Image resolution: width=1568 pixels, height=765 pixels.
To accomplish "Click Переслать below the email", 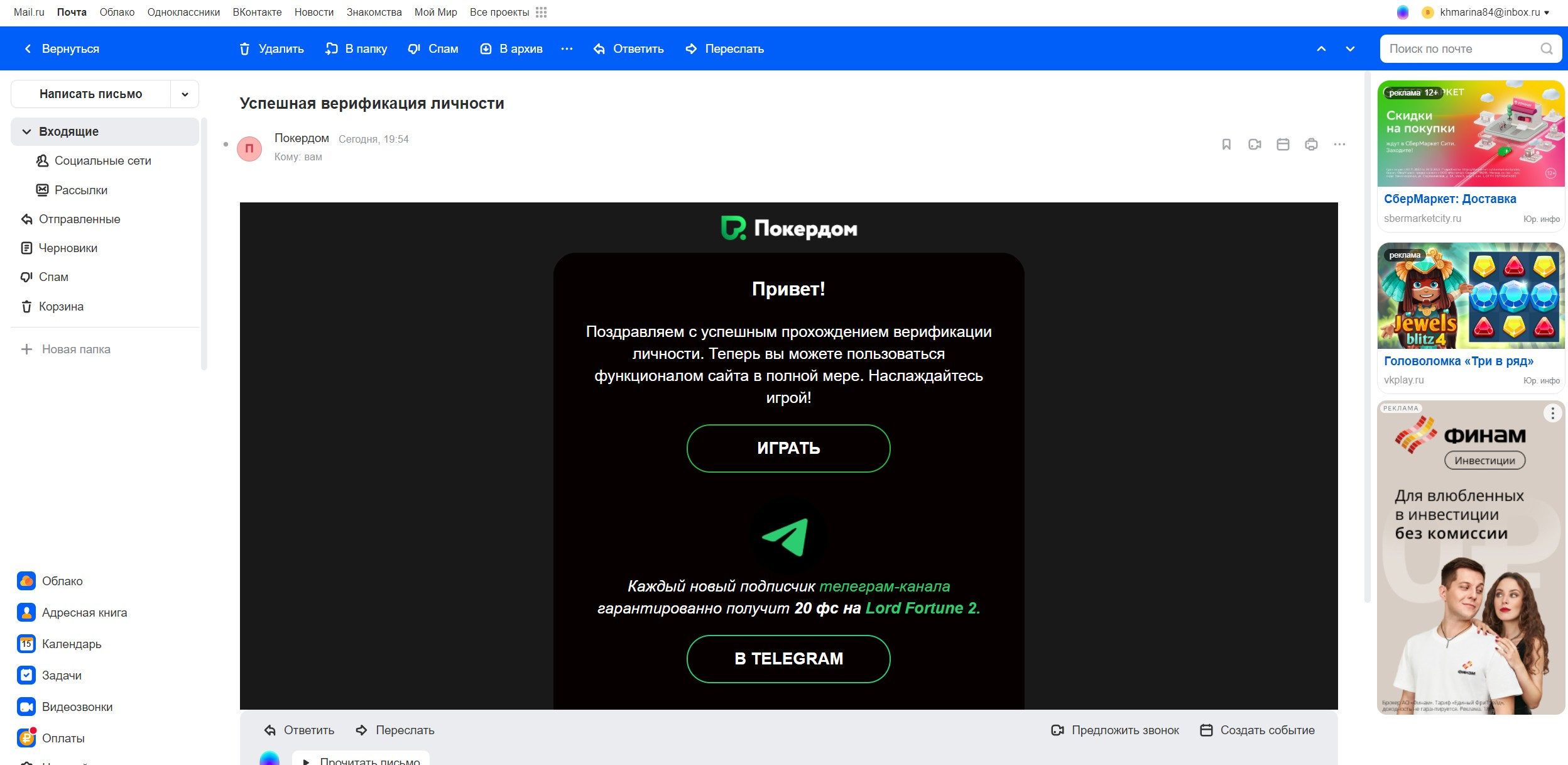I will coord(395,730).
